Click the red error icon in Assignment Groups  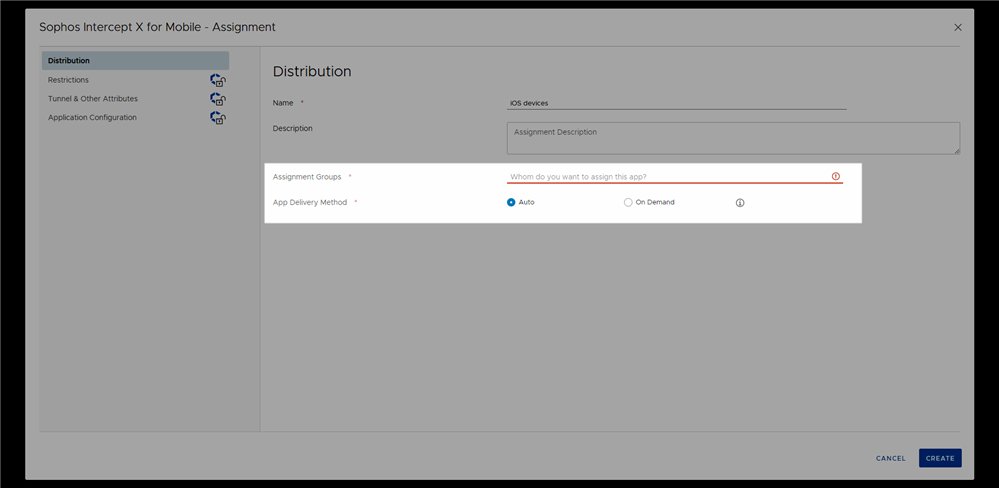tap(836, 176)
